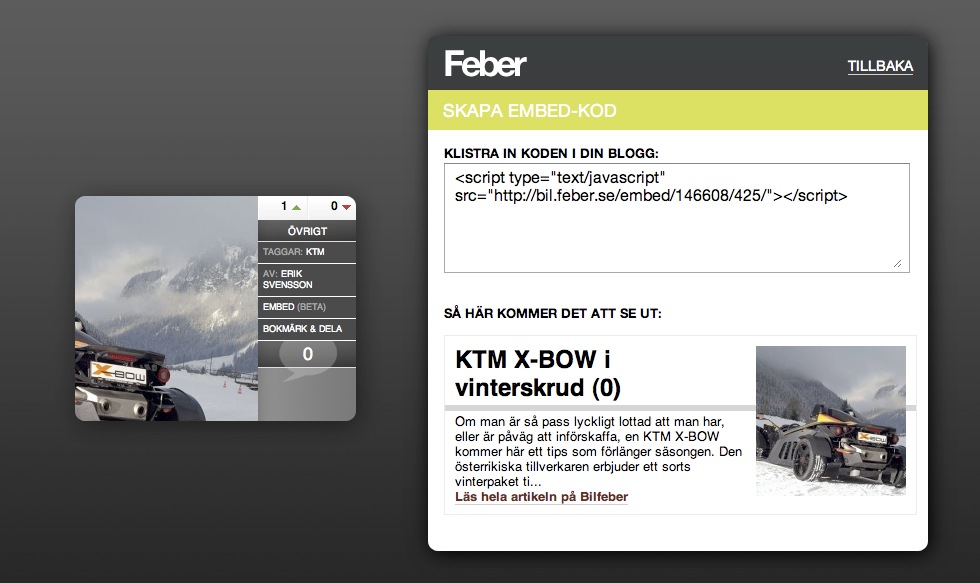Click the Feber logo

[485, 64]
